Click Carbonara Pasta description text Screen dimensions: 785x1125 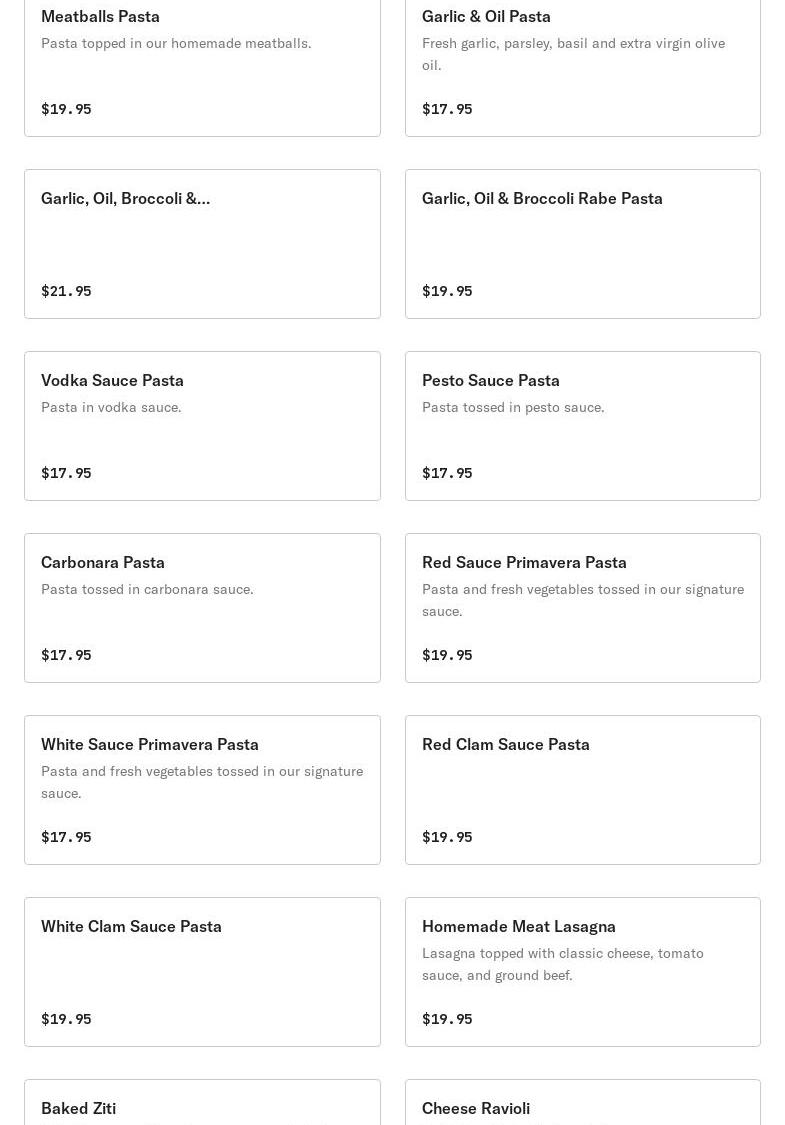pos(147,589)
